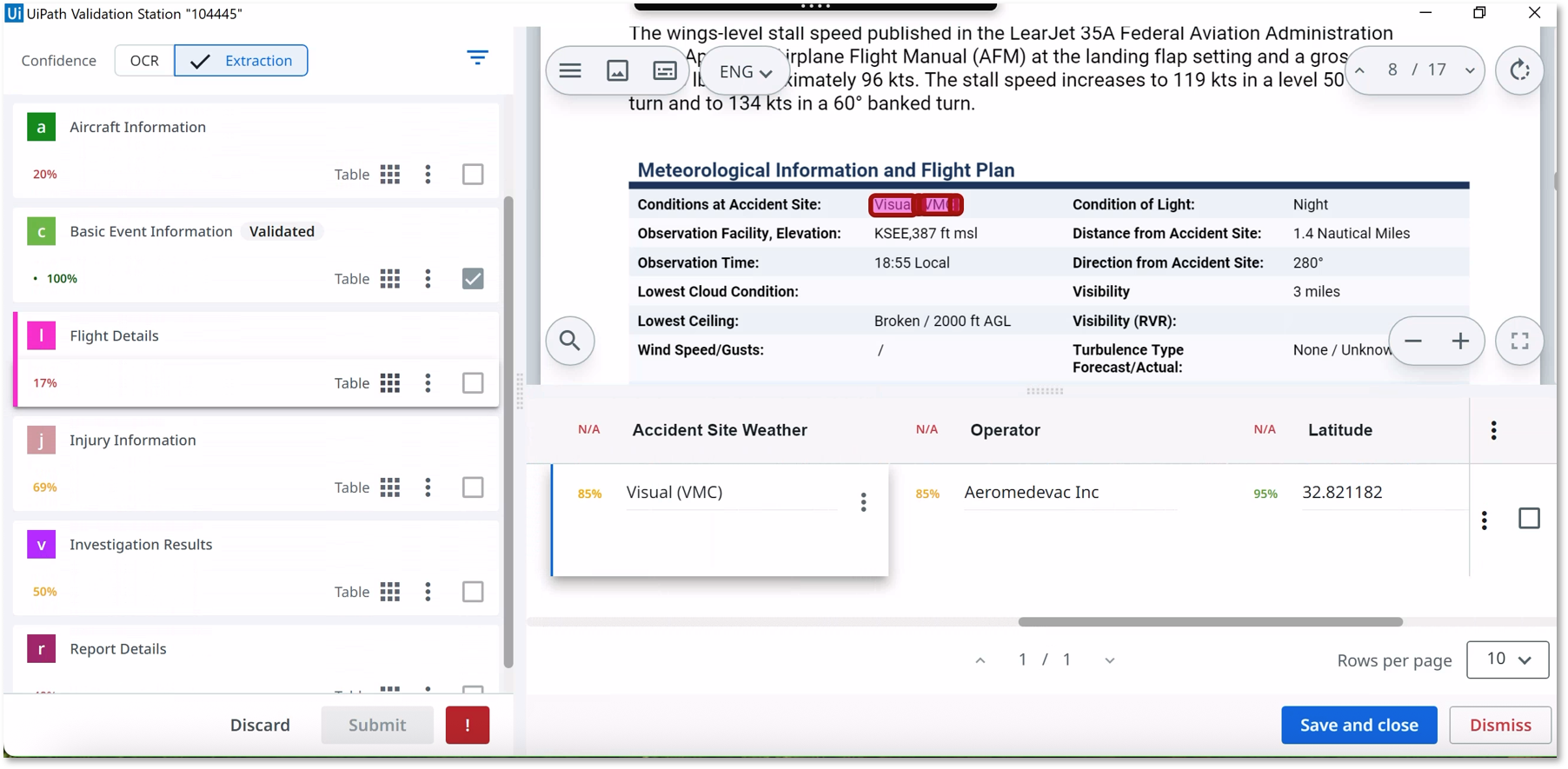Rotate the document page
The width and height of the screenshot is (1568, 769).
1519,71
